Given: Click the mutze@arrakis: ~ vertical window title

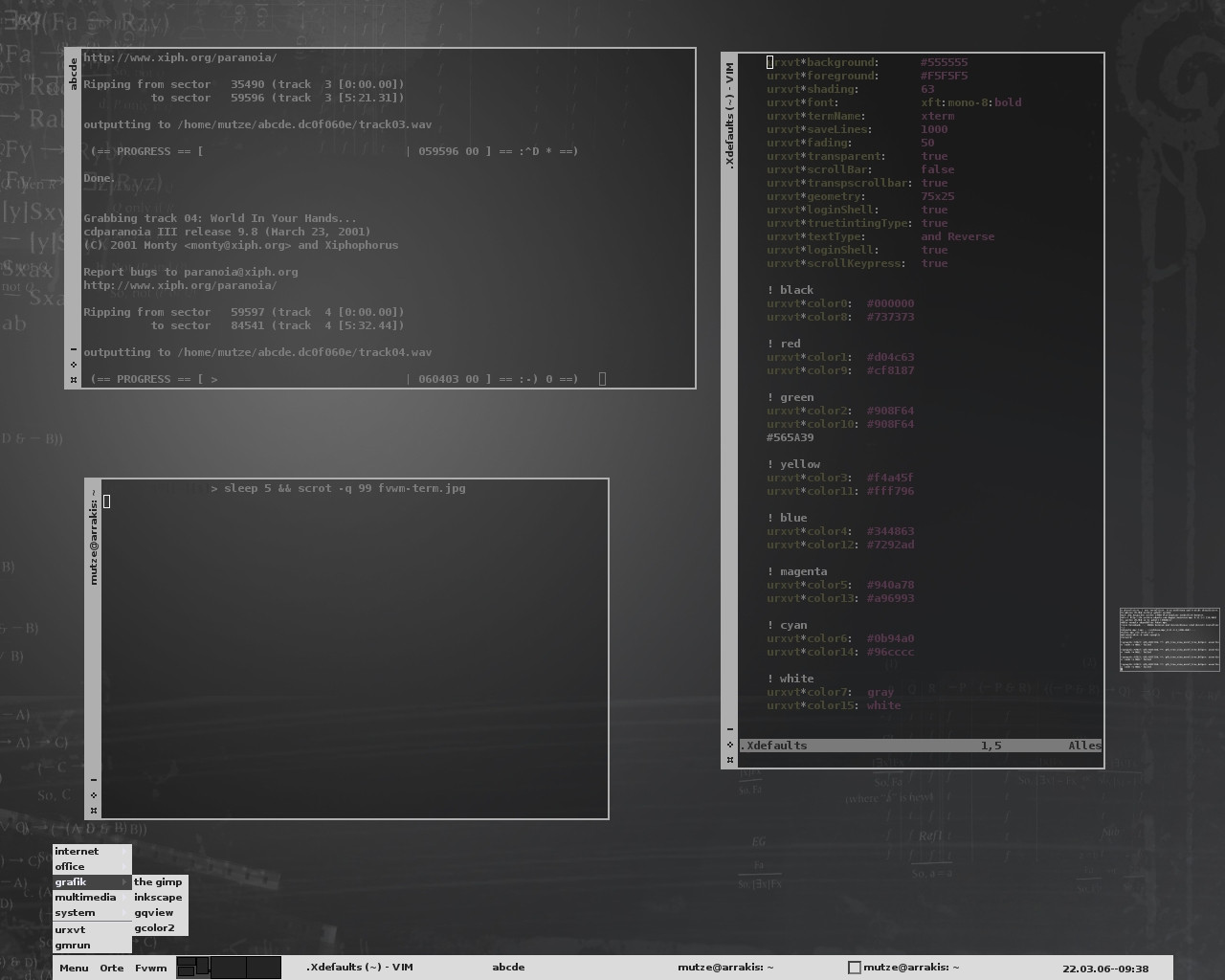Looking at the screenshot, I should [94, 537].
